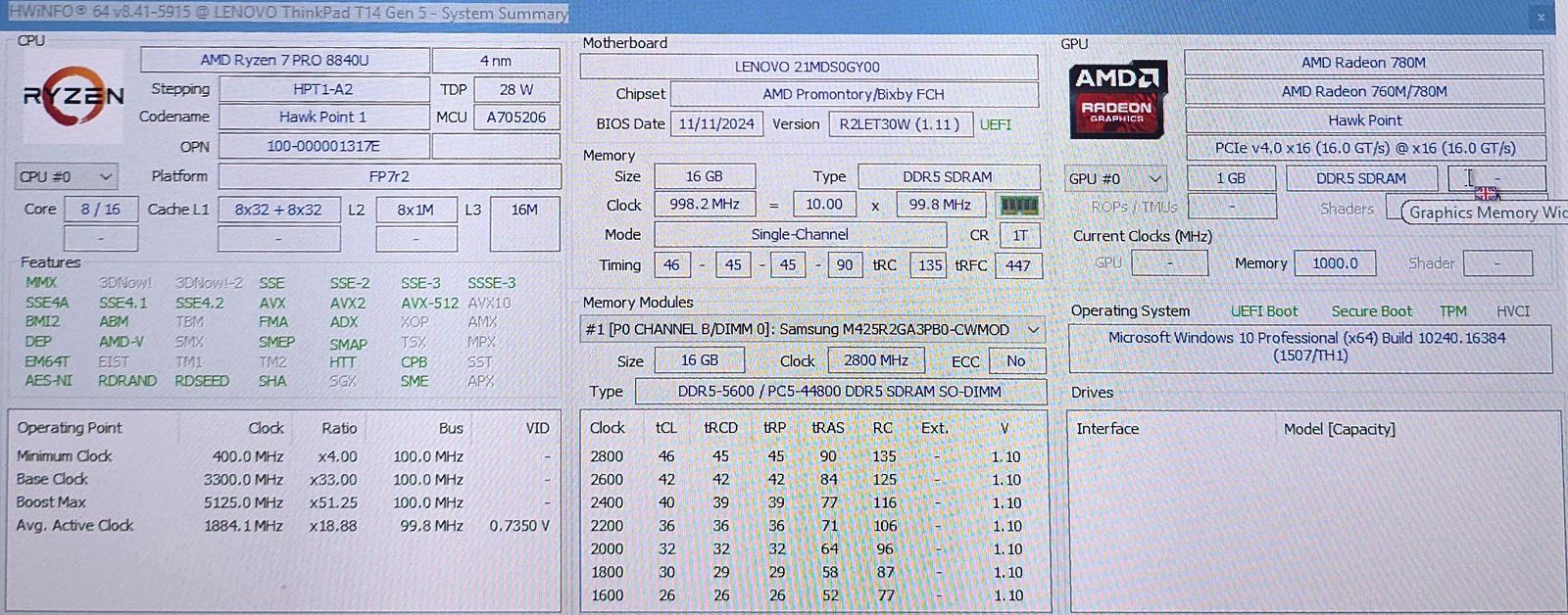Click the FP7r2 platform field
This screenshot has height=615, width=1568.
[x=389, y=176]
